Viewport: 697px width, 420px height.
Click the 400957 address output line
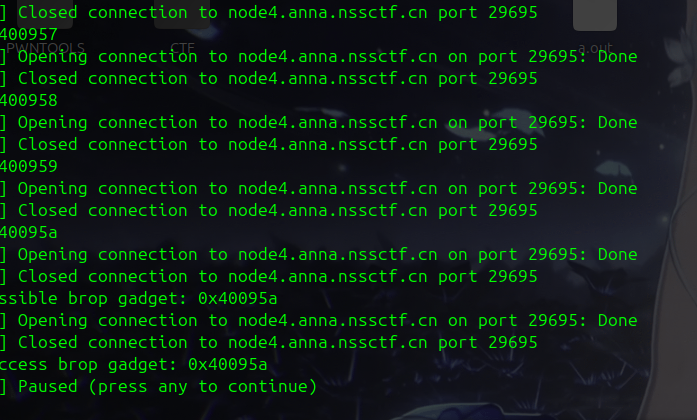(x=29, y=34)
